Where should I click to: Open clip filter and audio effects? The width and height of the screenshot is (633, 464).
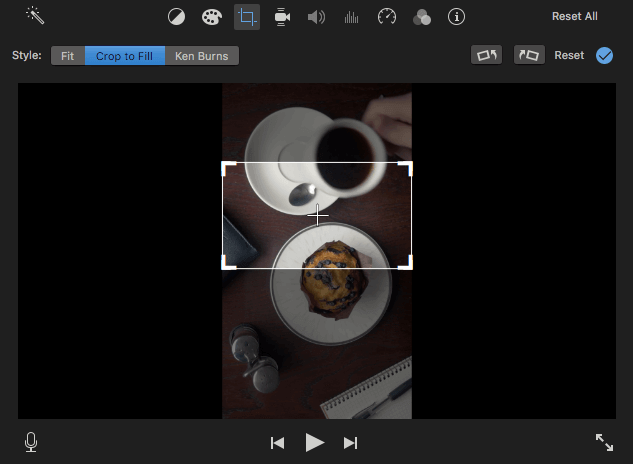pos(422,17)
